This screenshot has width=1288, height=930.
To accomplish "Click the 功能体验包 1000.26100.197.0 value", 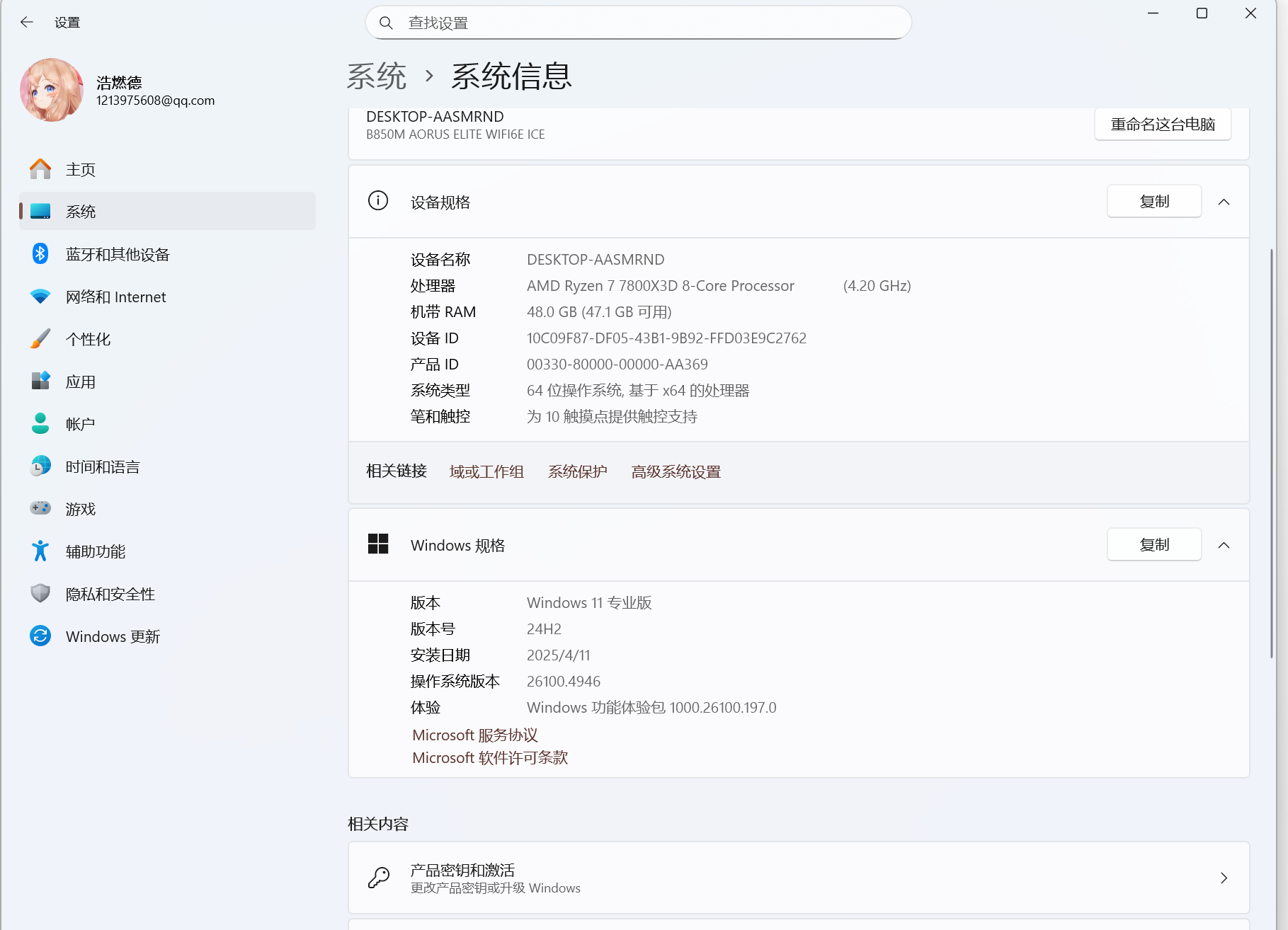I will (651, 708).
